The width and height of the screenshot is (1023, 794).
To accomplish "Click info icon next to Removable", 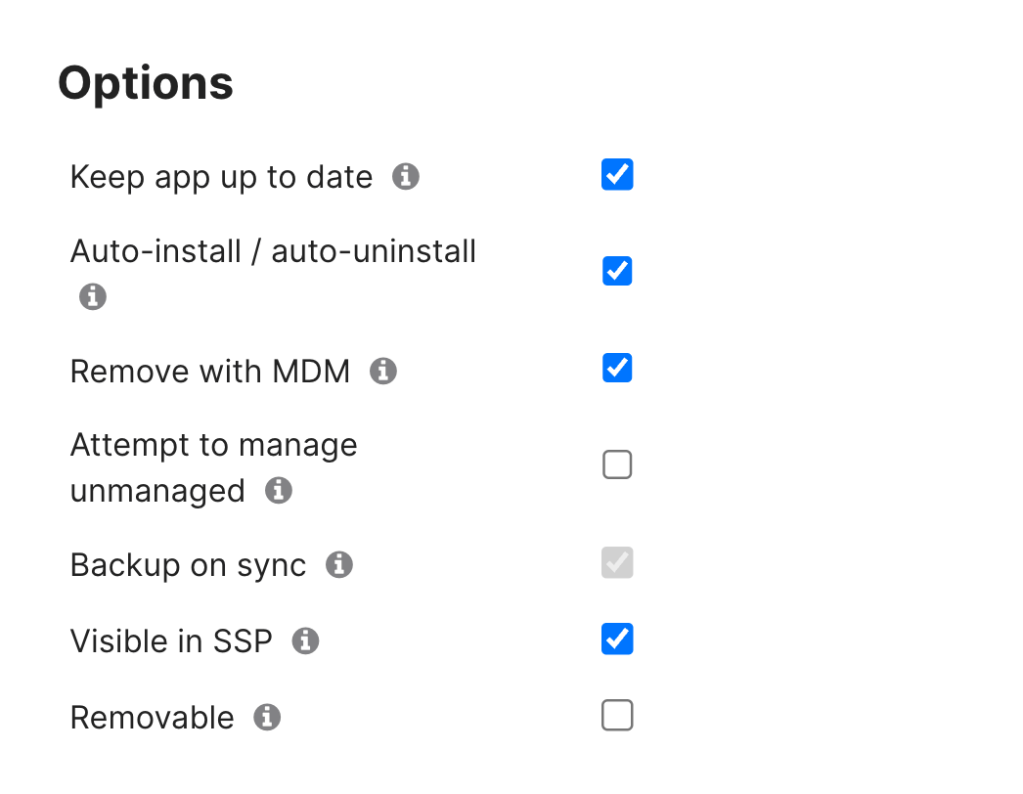I will pos(267,717).
